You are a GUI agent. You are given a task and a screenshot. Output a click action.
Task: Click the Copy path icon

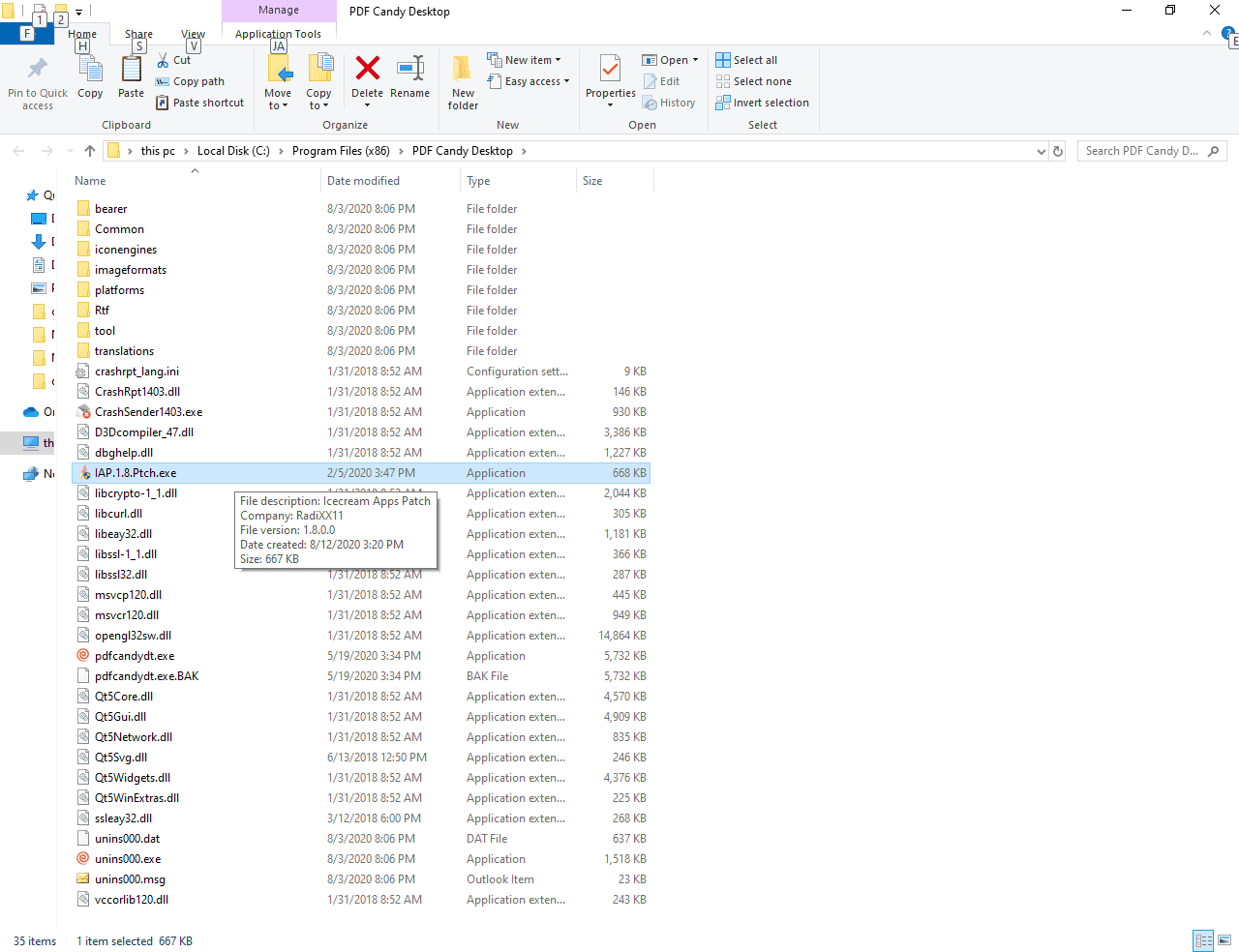pos(163,82)
